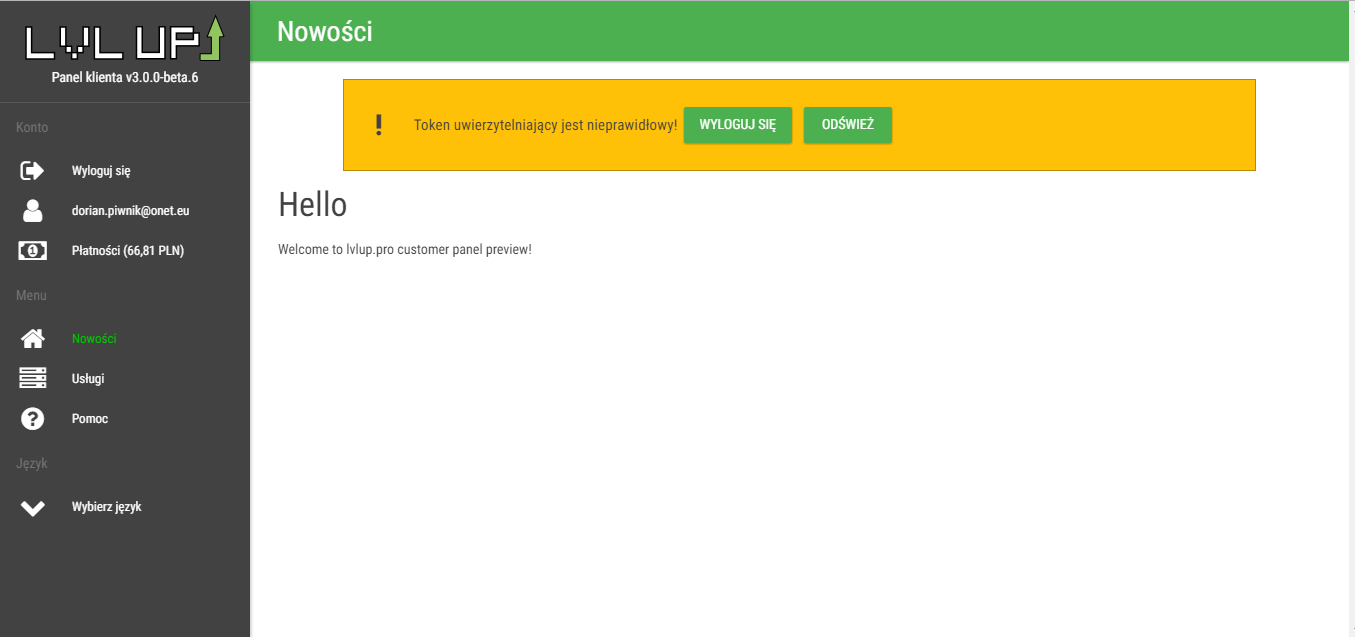Open Płatności (66,81 PLN) in sidebar

click(x=127, y=251)
